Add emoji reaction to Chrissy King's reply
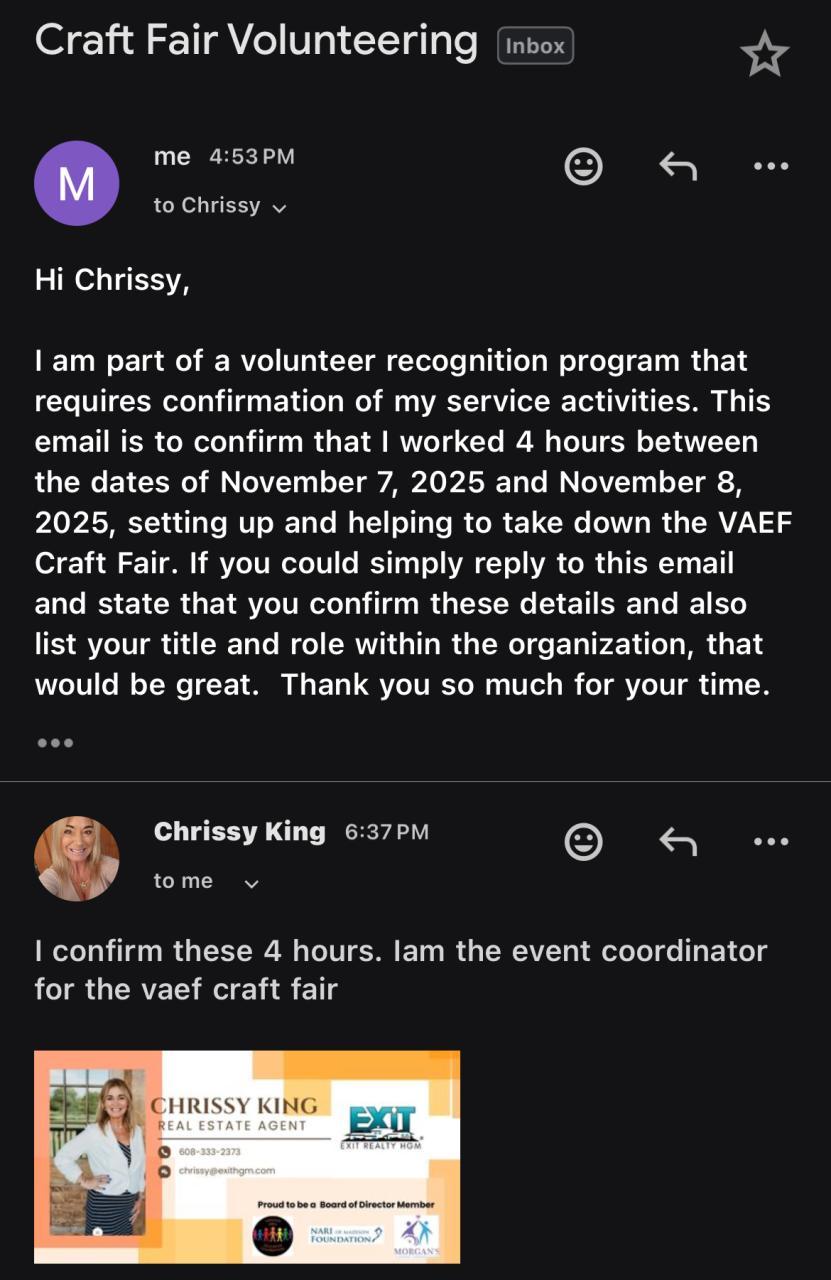The image size is (831, 1280). tap(583, 842)
